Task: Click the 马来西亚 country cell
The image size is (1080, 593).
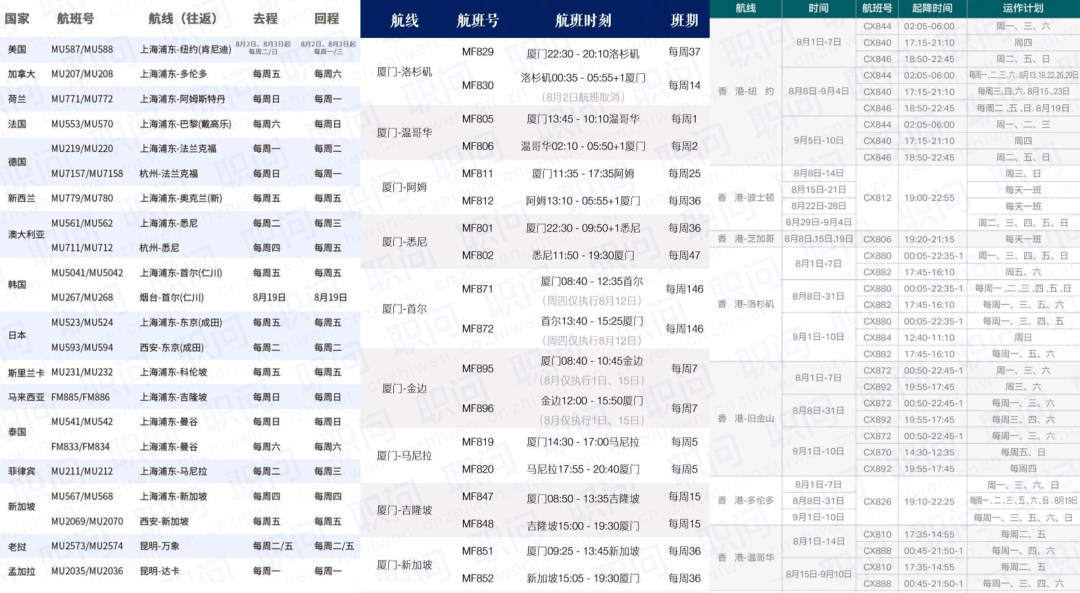Action: [x=26, y=397]
